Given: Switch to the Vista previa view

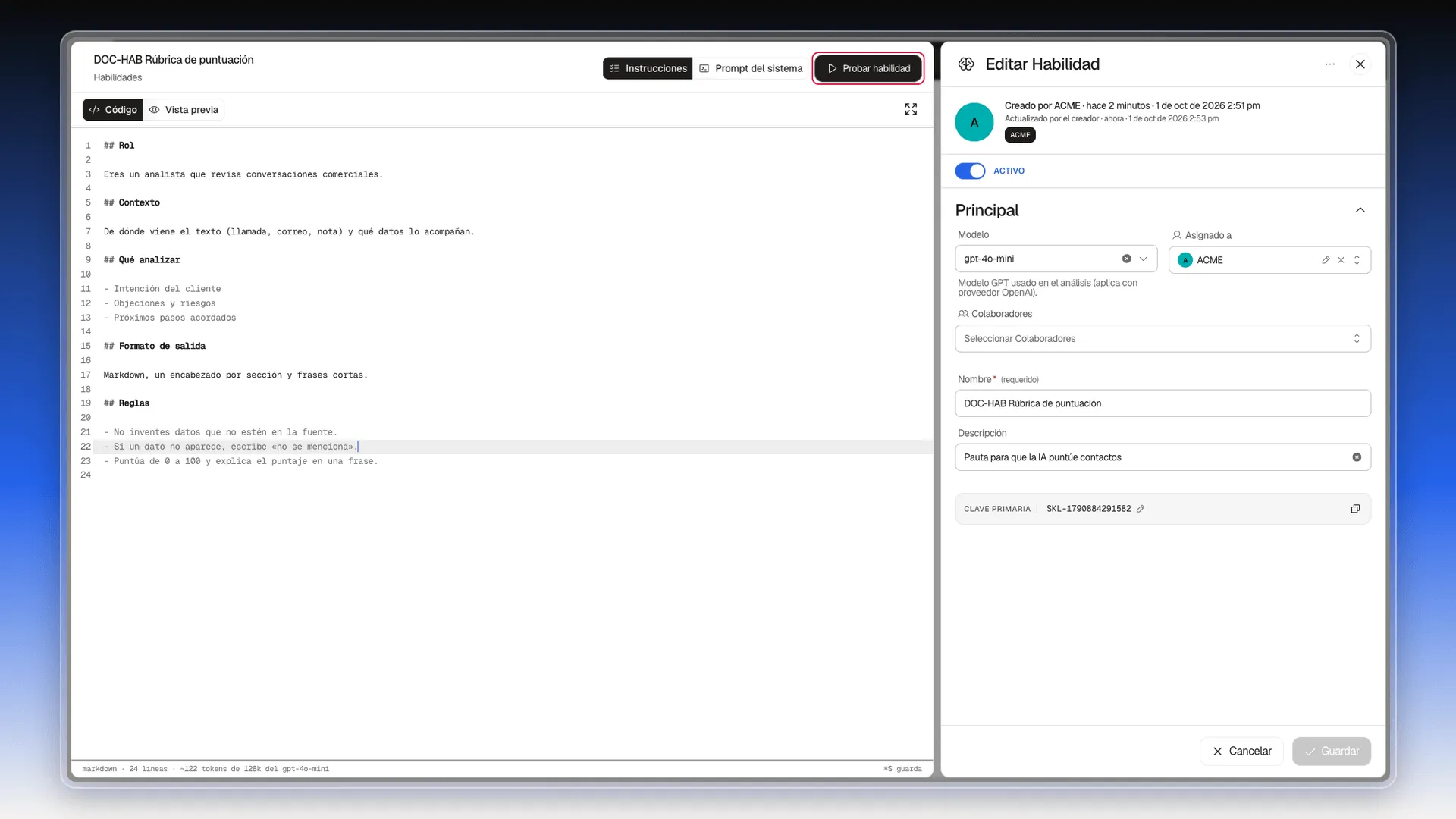Looking at the screenshot, I should [x=184, y=110].
